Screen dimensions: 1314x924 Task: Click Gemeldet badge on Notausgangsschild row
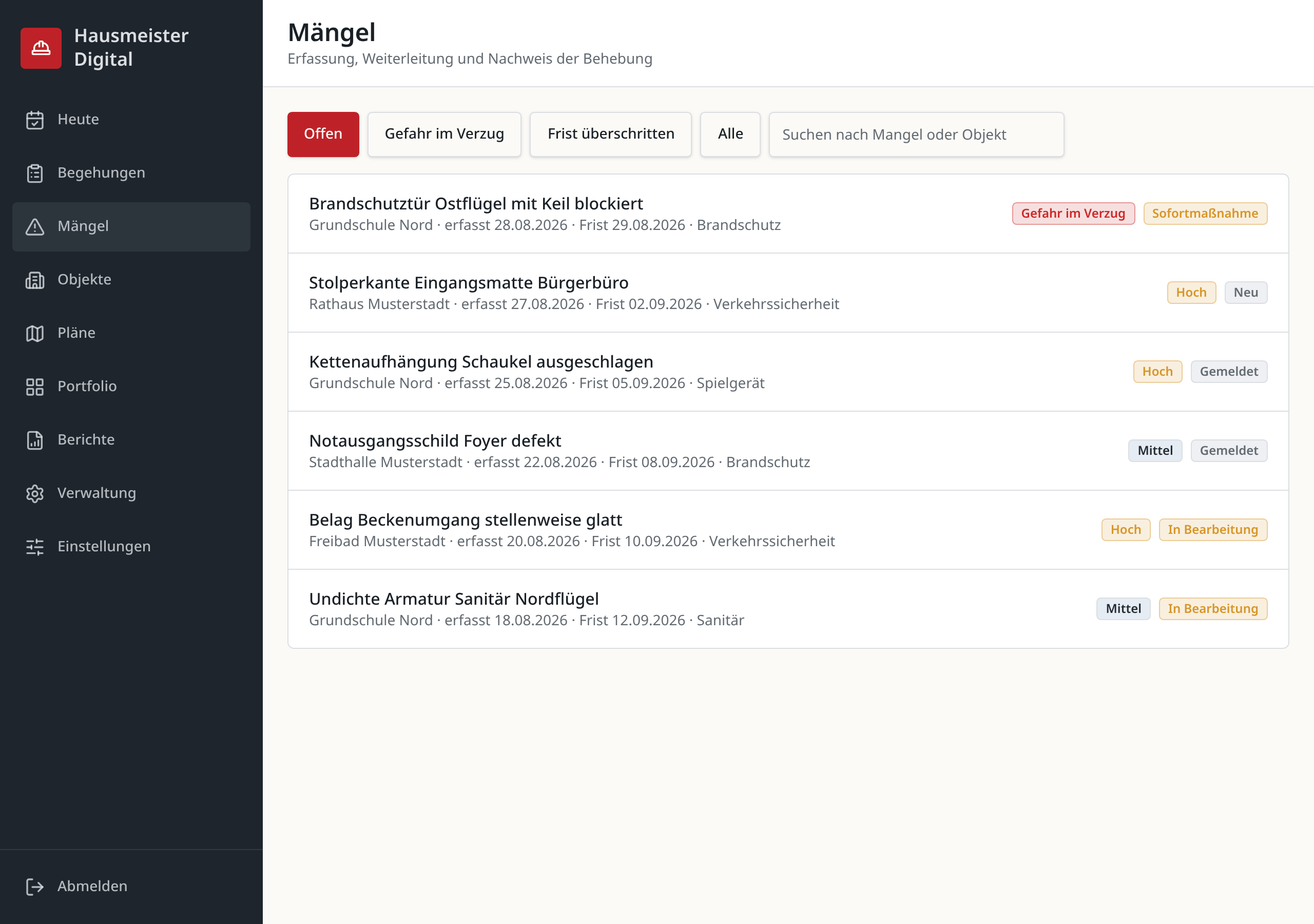point(1228,451)
